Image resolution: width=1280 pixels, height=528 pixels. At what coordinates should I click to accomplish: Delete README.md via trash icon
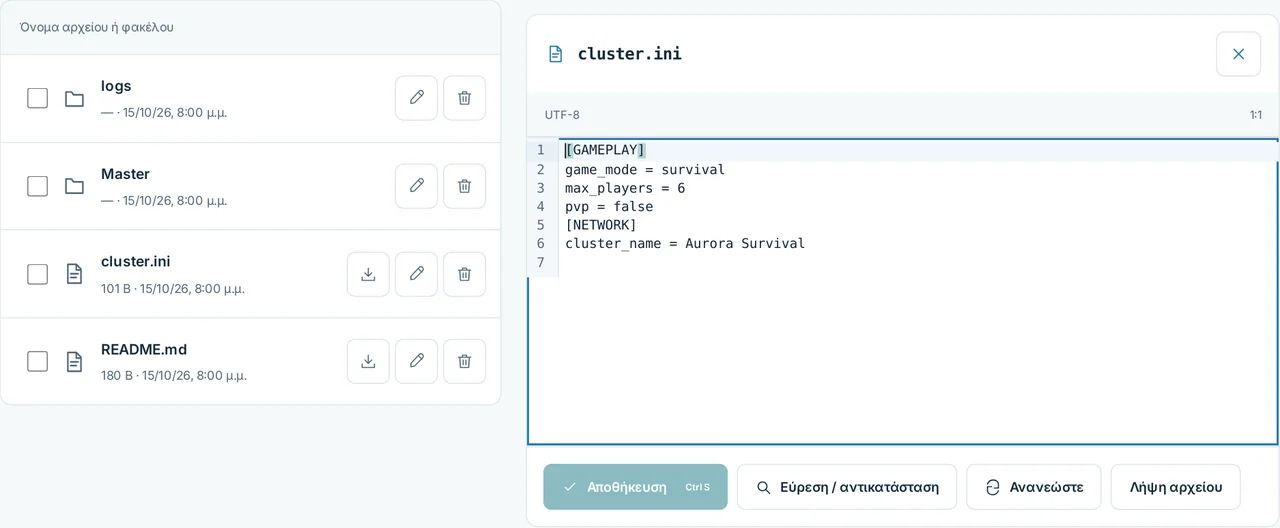464,361
